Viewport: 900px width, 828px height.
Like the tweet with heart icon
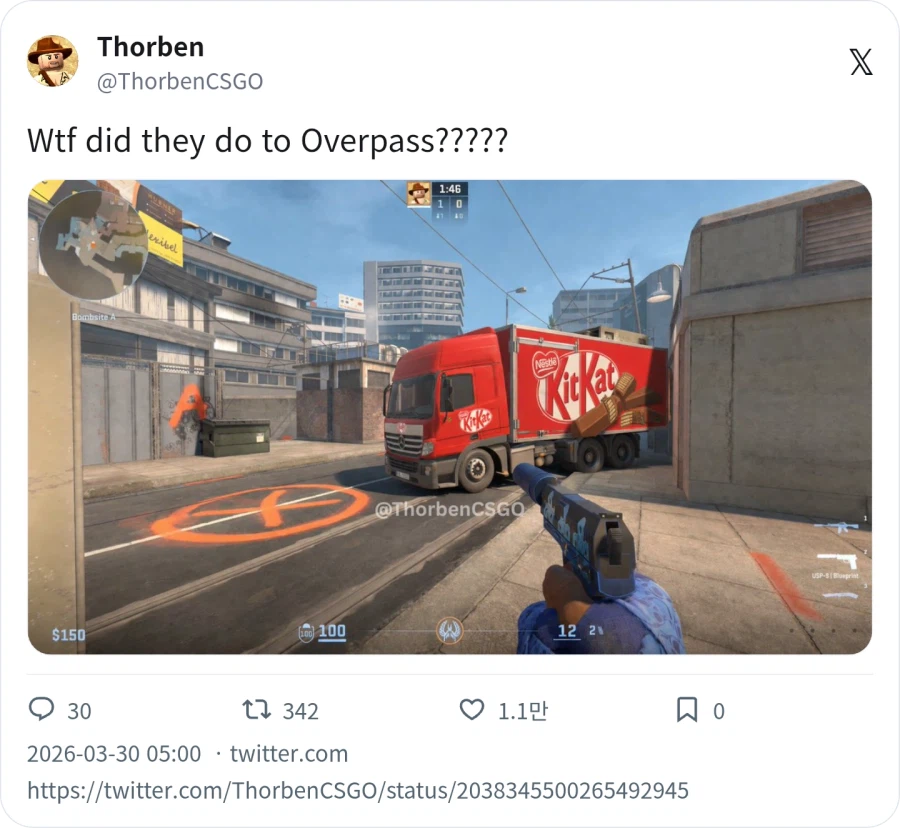click(472, 710)
